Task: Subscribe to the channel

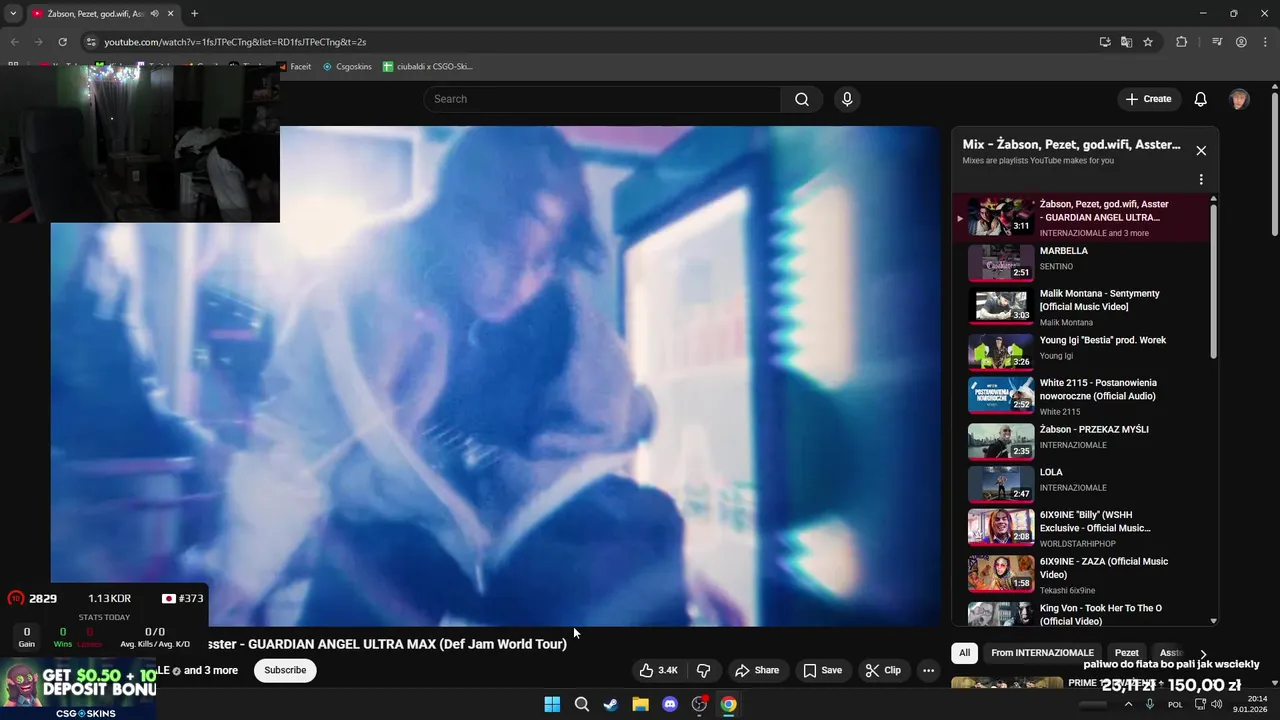Action: point(285,670)
